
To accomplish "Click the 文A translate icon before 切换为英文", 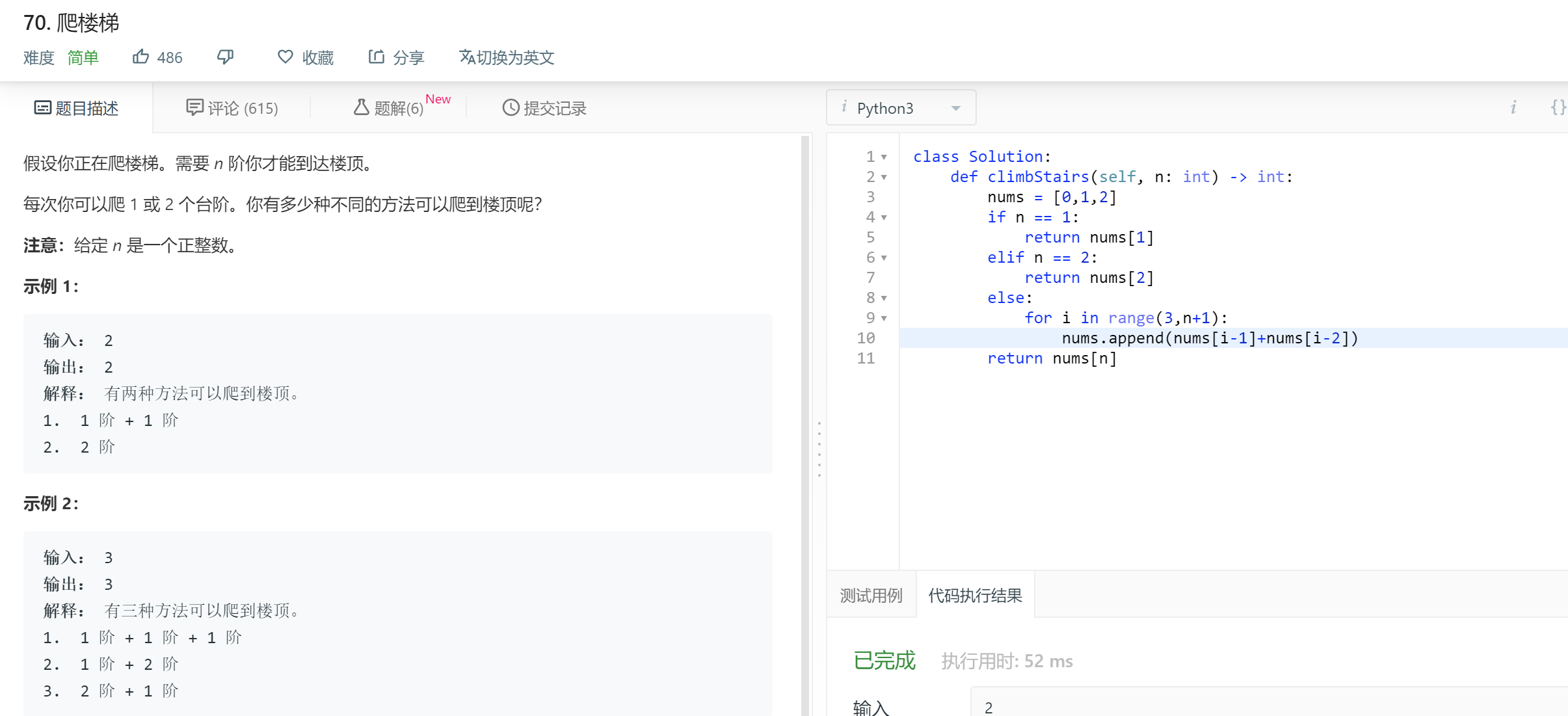I will (466, 57).
